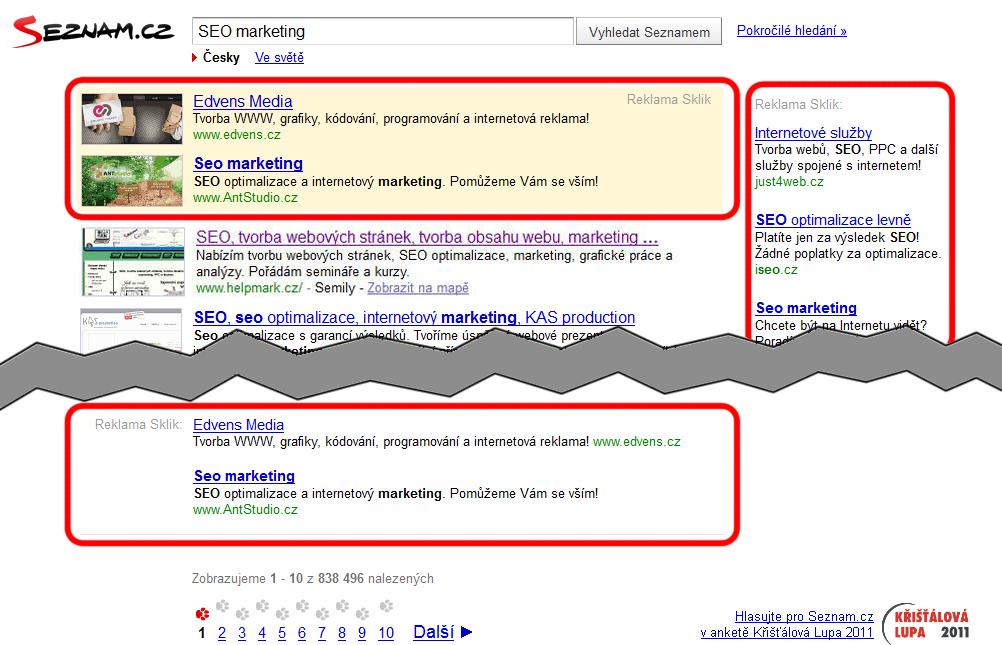Image resolution: width=1002 pixels, height=645 pixels.
Task: Open SEO optimalizace levně sidebar ad
Action: [833, 220]
